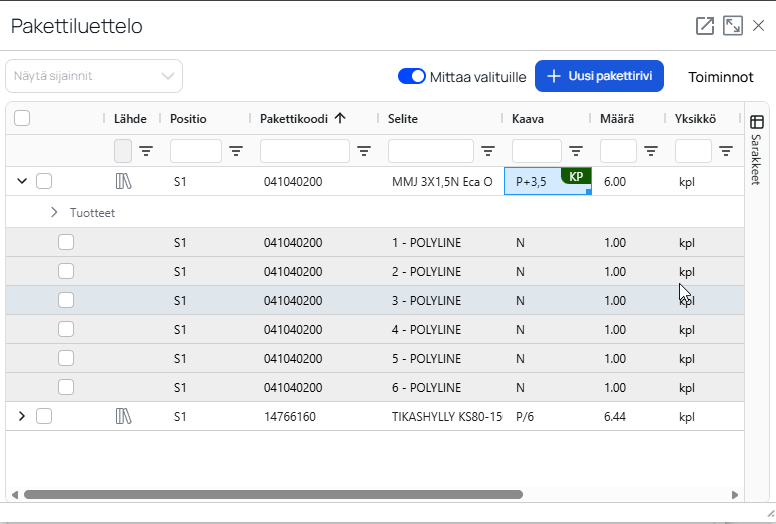This screenshot has height=524, width=776.
Task: Check the 2 - POLYLINE row checkbox
Action: [66, 271]
